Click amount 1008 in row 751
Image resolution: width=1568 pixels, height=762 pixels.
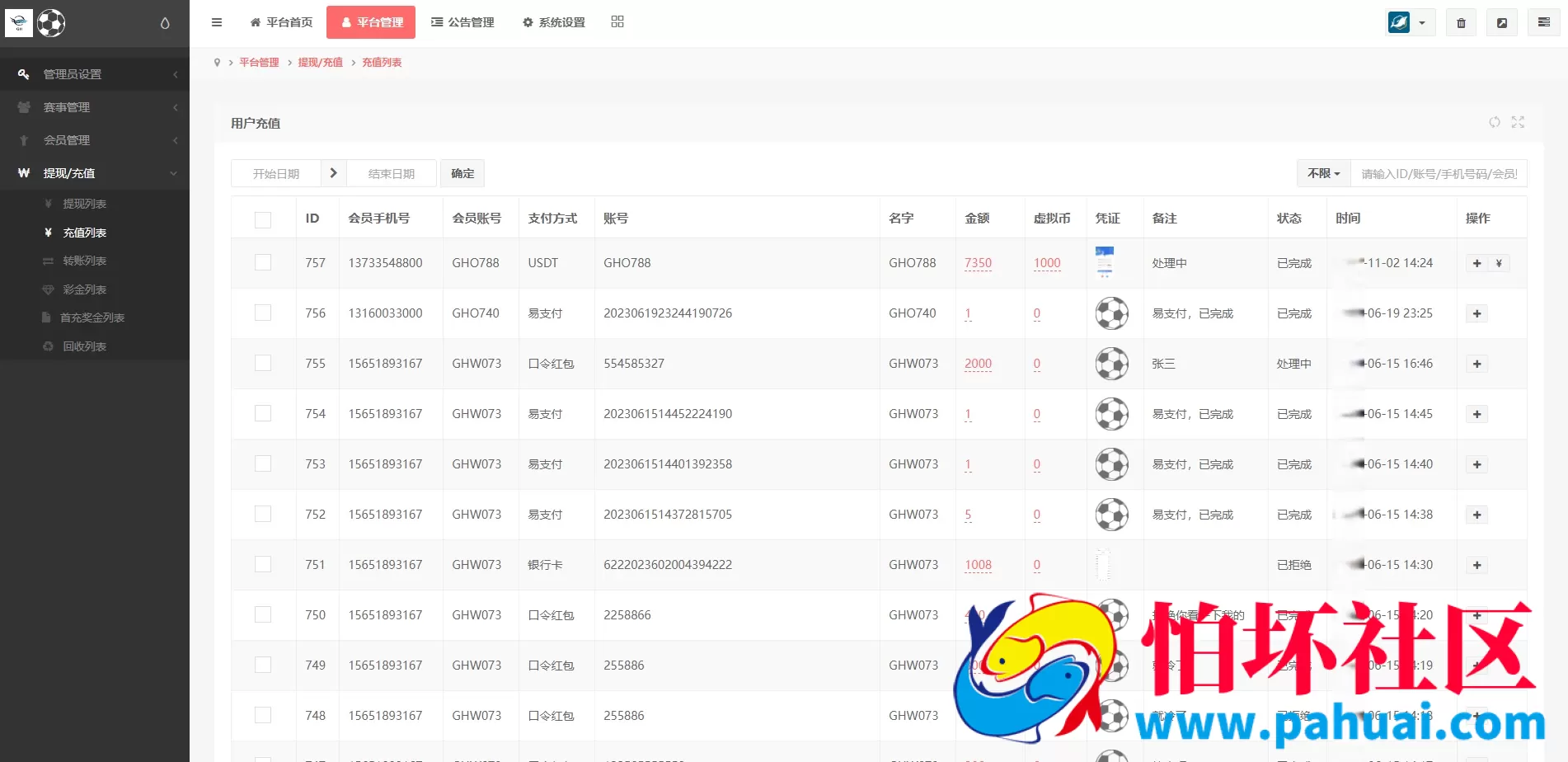tap(978, 565)
